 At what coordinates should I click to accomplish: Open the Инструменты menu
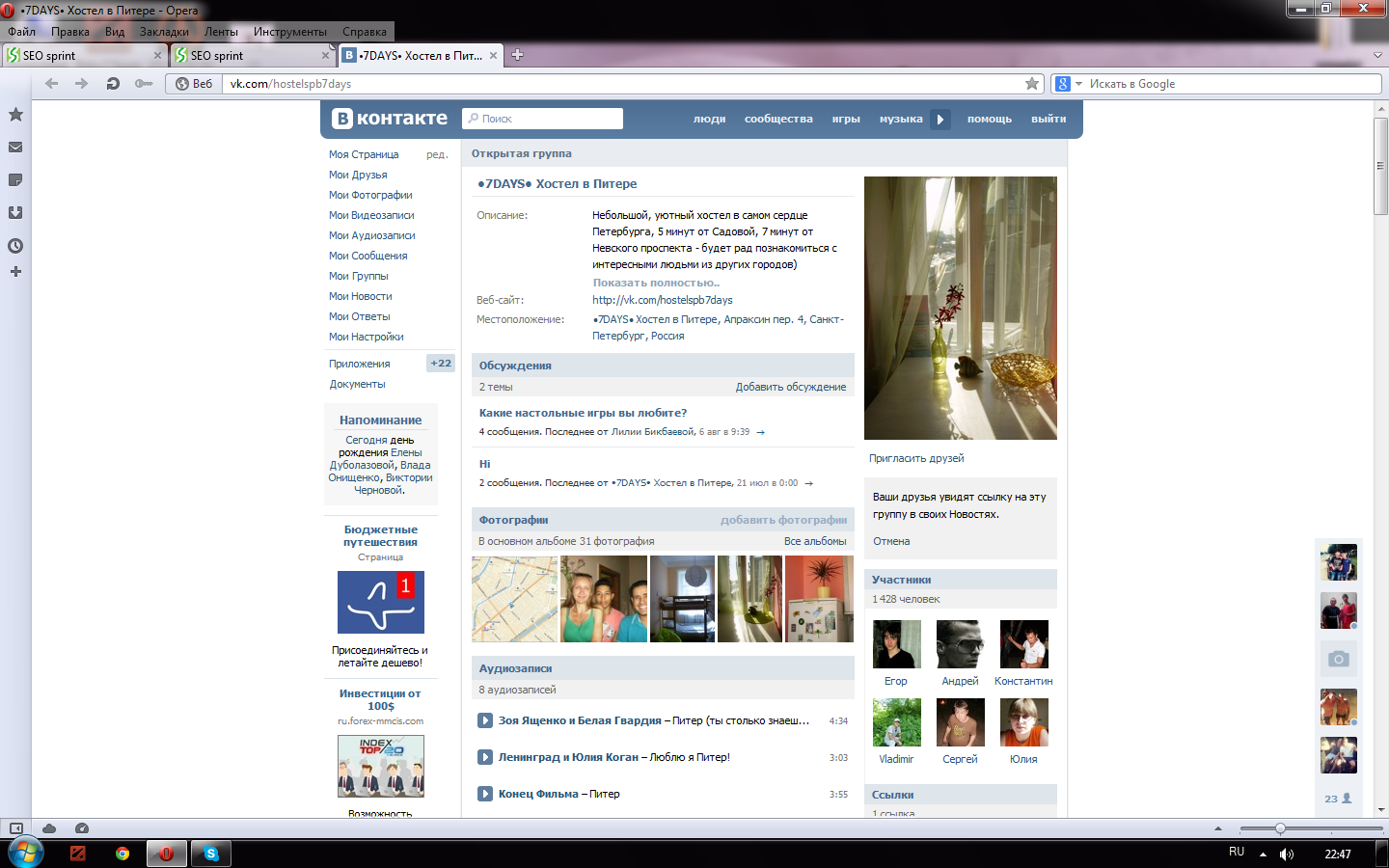point(290,32)
